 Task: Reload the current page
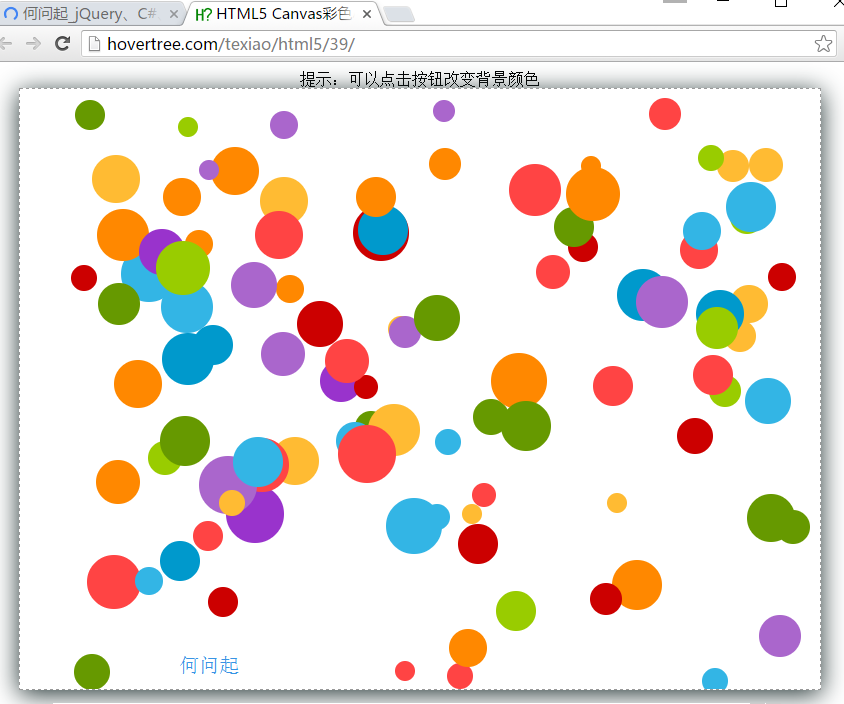[x=62, y=43]
